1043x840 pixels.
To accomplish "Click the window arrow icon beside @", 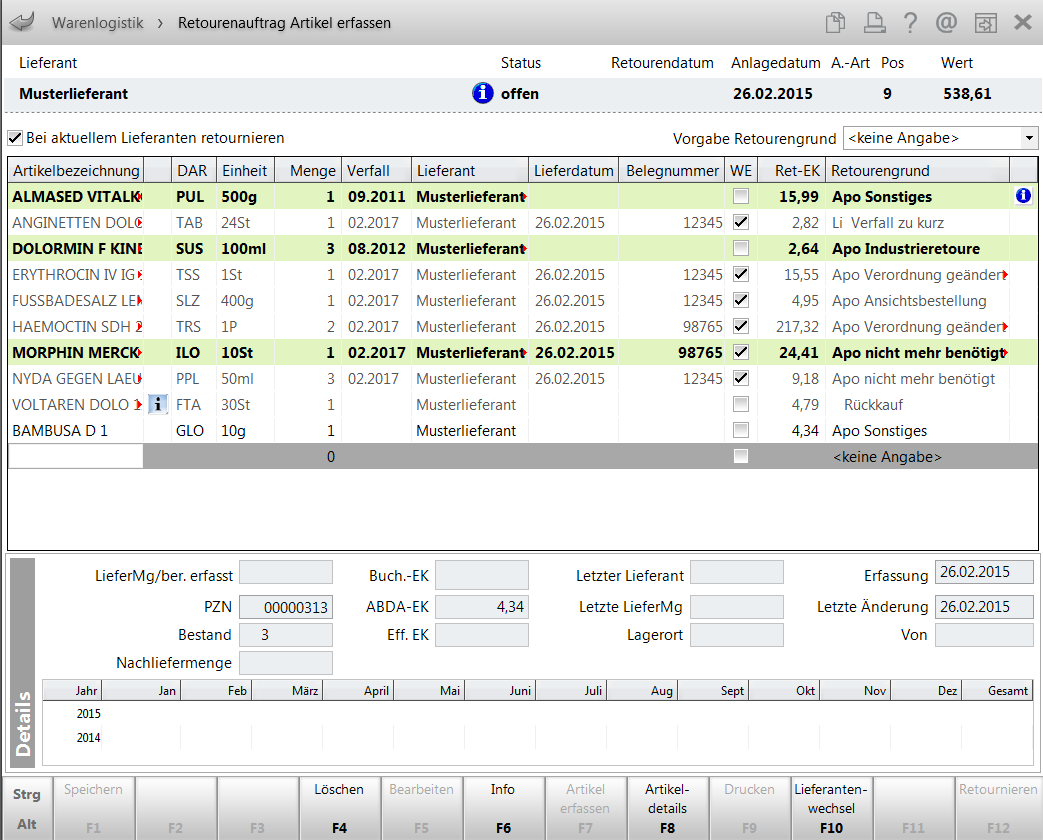I will pos(986,22).
